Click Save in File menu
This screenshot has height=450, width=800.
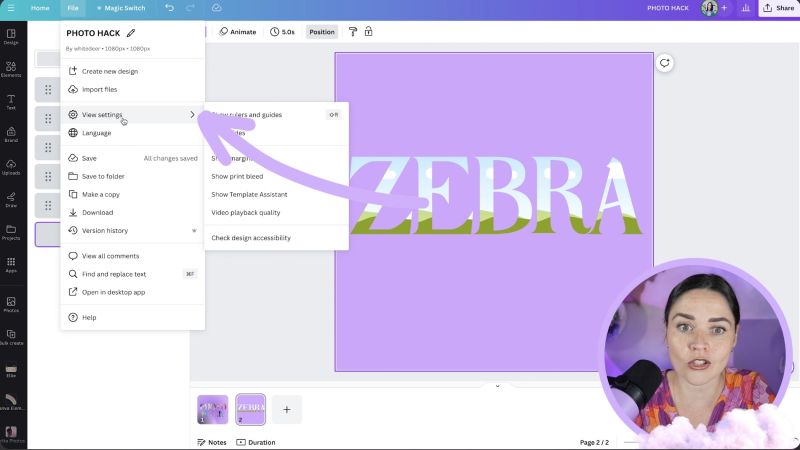(x=133, y=158)
